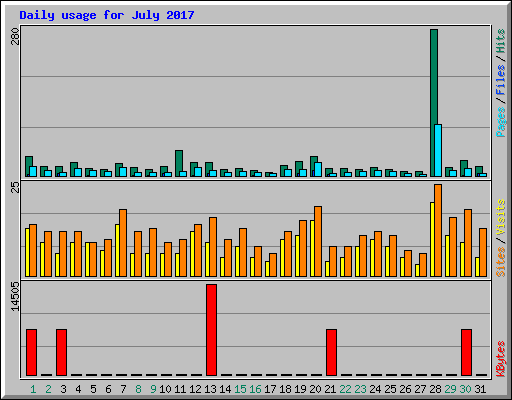Click the 'Sites' legend label
Screen dimensions: 512x400
pos(501,262)
